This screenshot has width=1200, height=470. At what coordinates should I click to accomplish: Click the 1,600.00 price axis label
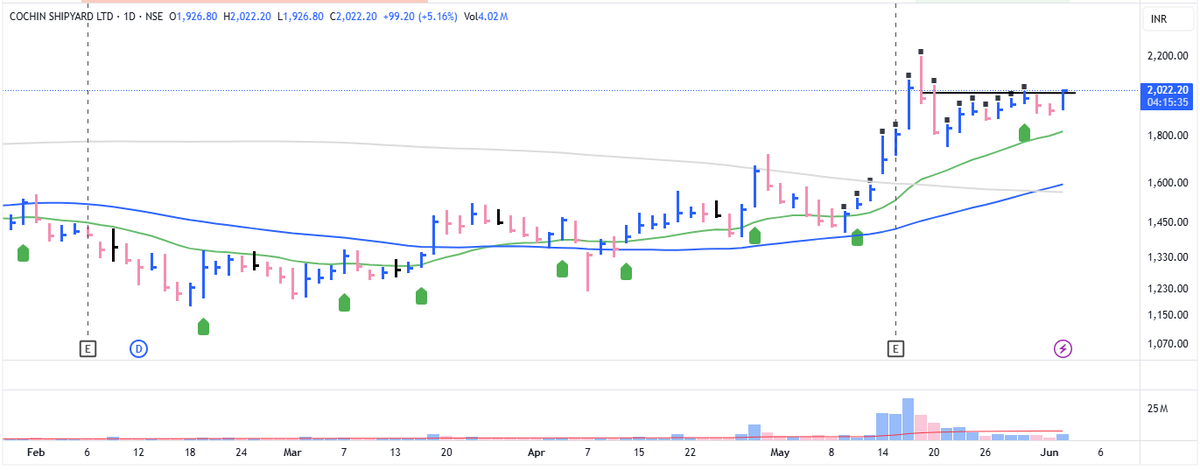pos(1168,183)
